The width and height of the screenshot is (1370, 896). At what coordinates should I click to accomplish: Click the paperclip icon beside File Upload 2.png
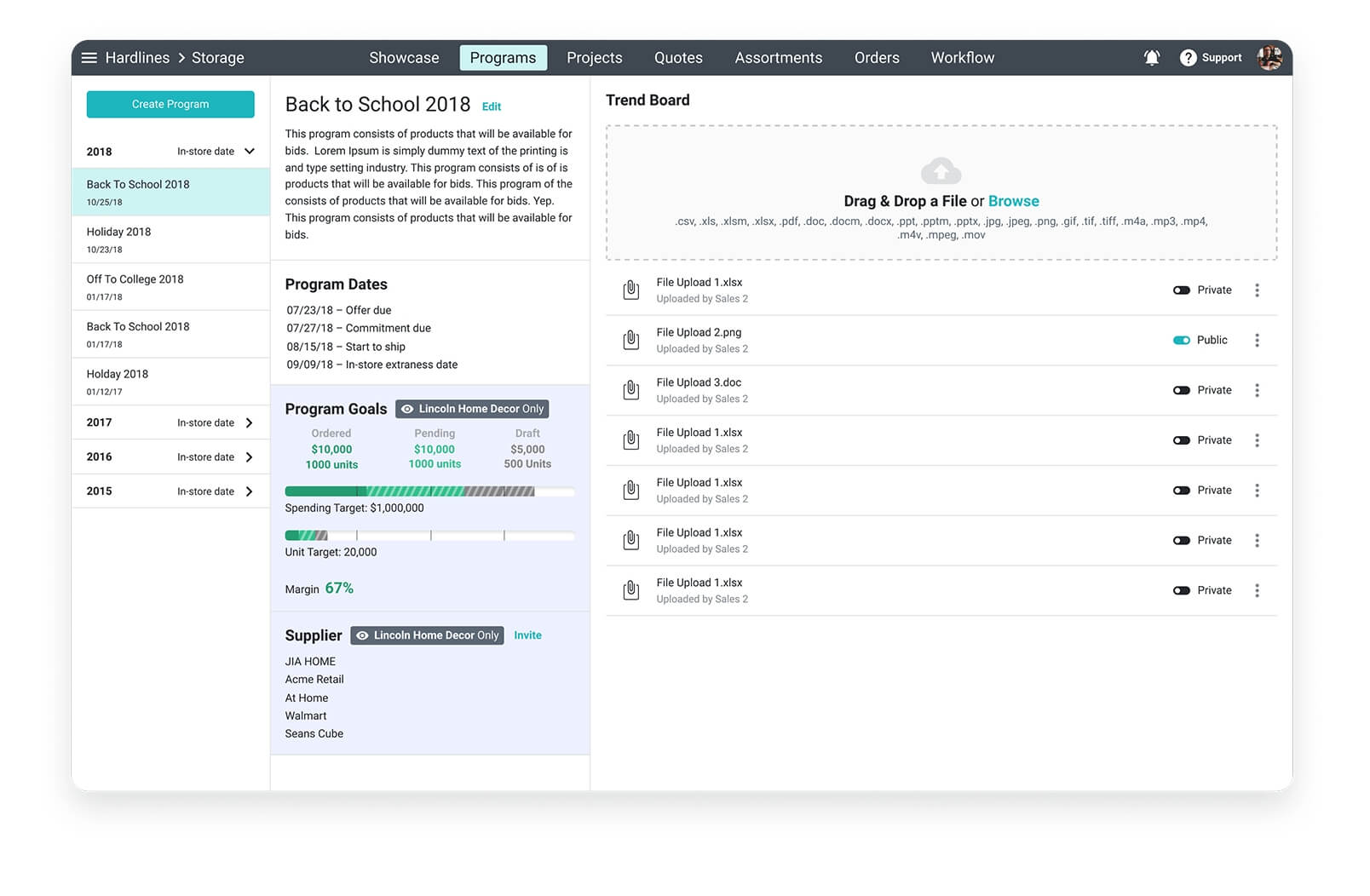630,340
